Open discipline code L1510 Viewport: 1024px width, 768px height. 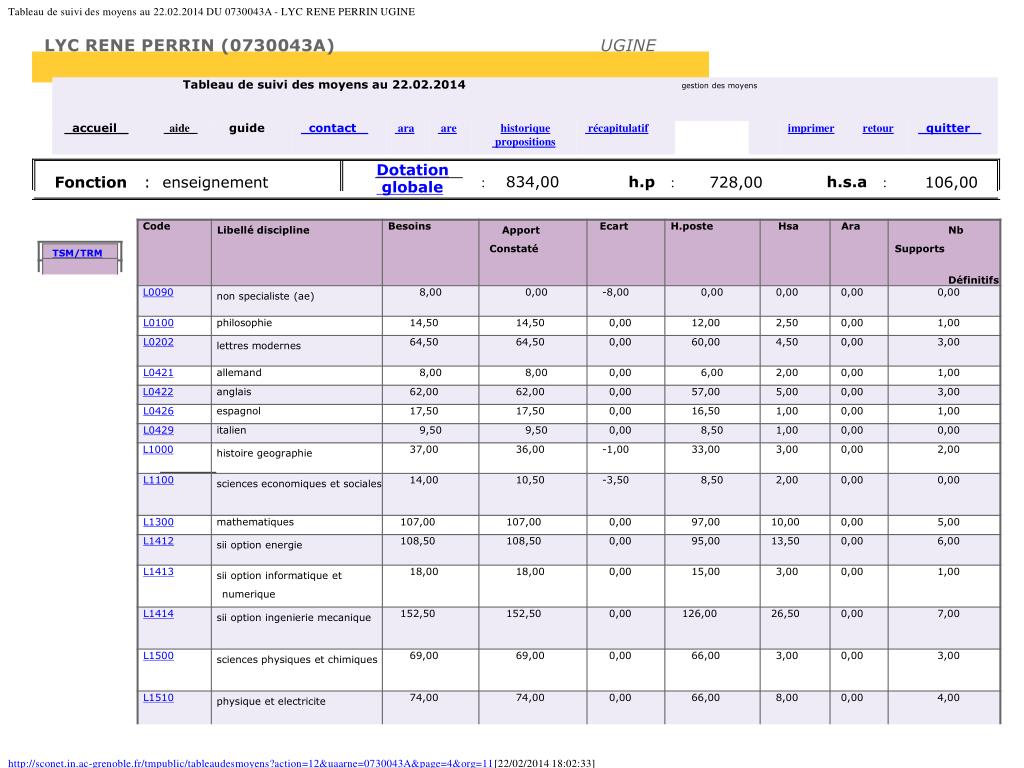click(158, 698)
